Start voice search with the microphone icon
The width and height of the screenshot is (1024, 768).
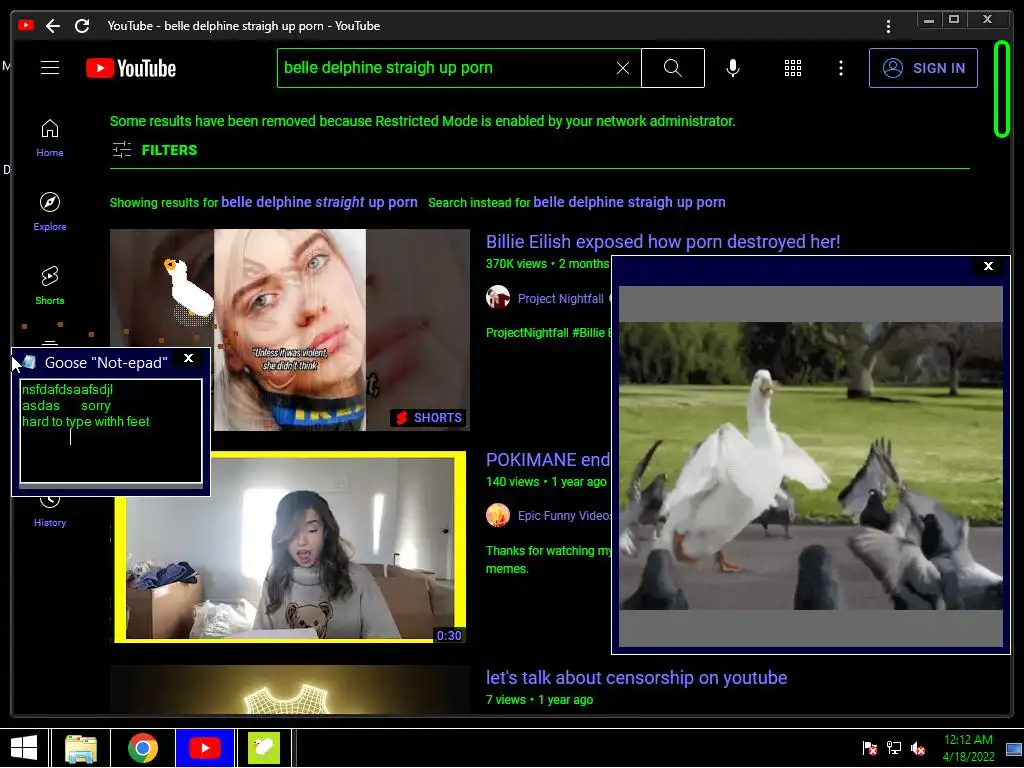click(x=733, y=68)
